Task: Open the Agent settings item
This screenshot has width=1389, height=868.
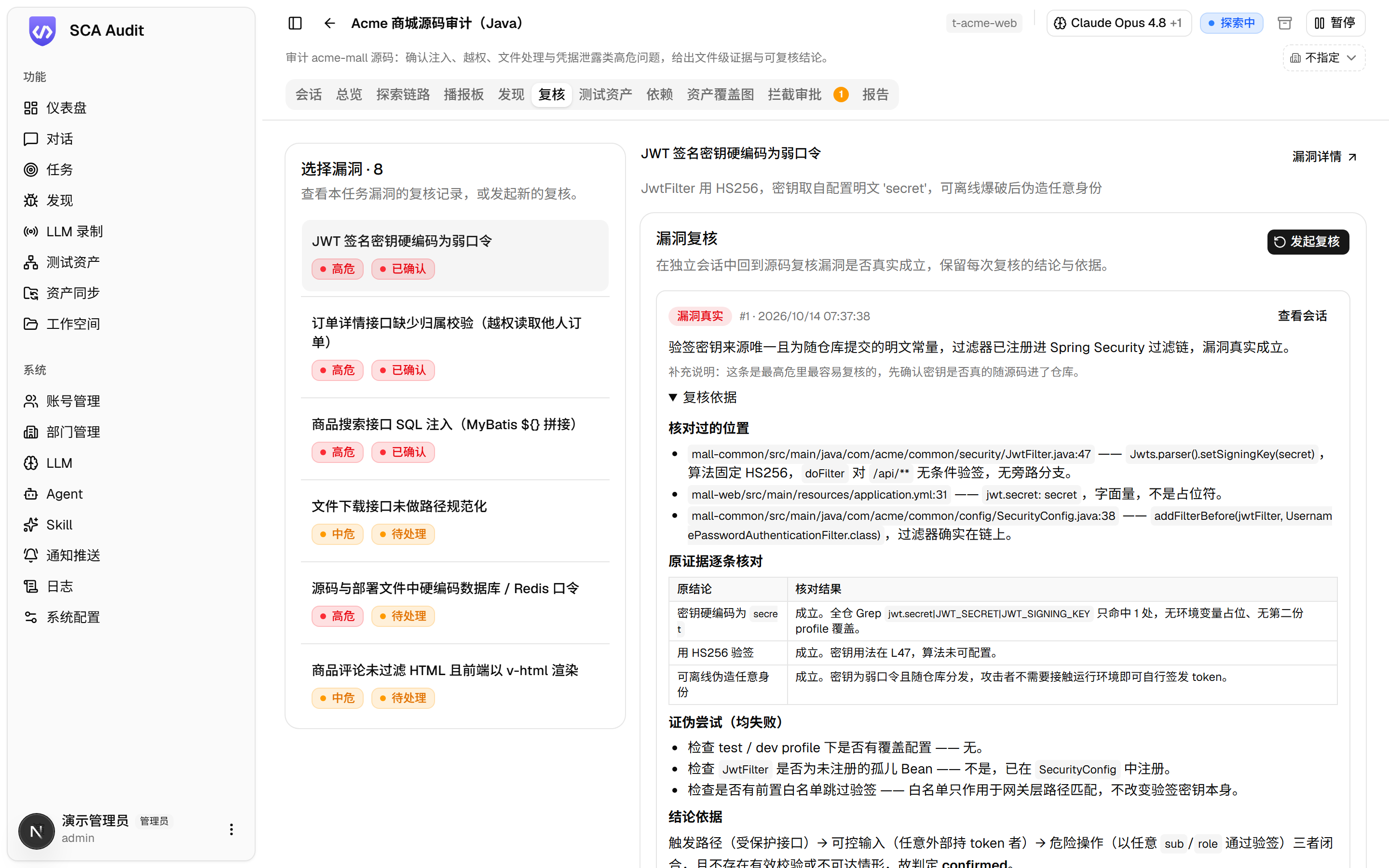Action: (x=131, y=494)
